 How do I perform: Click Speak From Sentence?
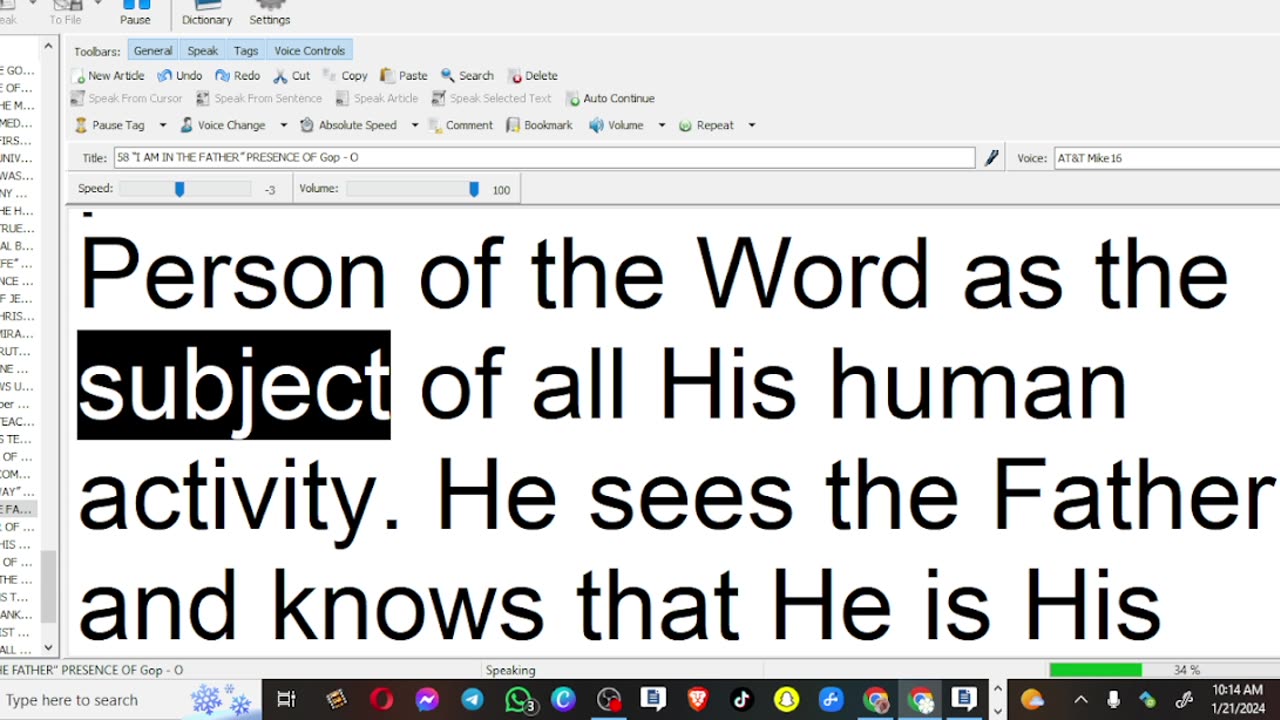(x=259, y=99)
